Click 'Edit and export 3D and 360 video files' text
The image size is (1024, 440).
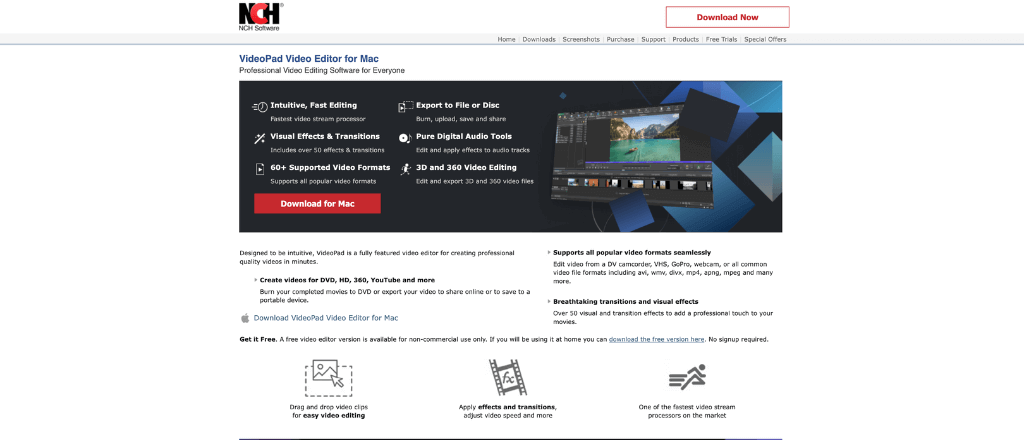(x=475, y=181)
